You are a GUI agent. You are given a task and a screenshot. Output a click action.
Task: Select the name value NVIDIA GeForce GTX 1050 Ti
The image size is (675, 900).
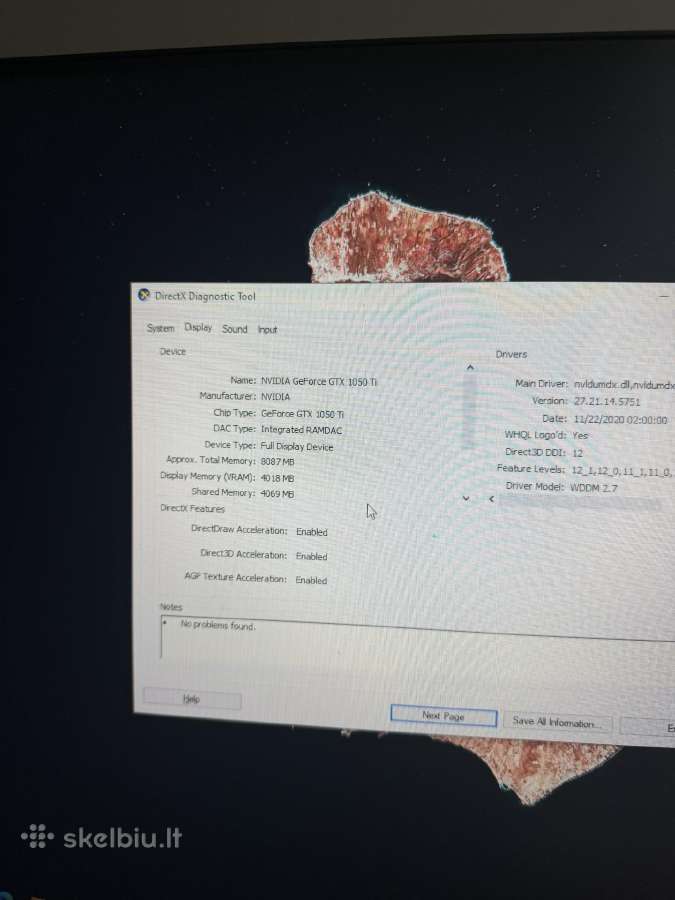point(319,382)
